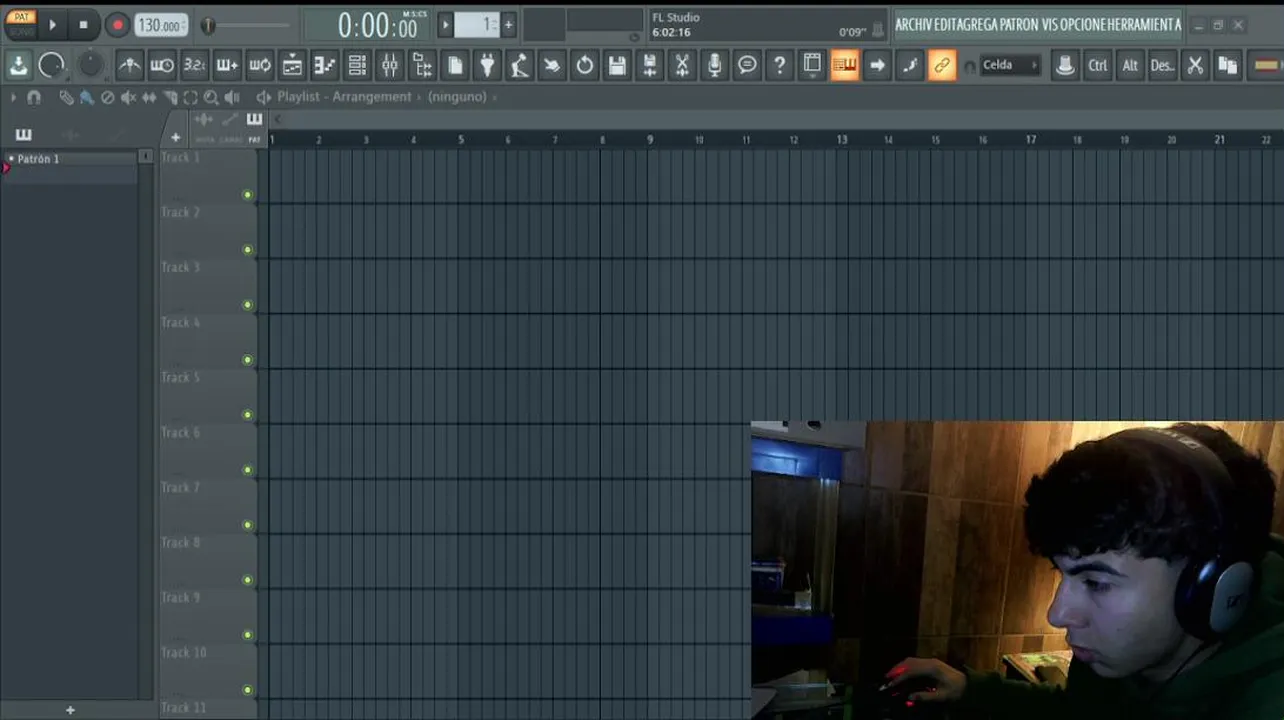Open the piano roll view icon
Viewport: 1284px width, 720px height.
325,65
